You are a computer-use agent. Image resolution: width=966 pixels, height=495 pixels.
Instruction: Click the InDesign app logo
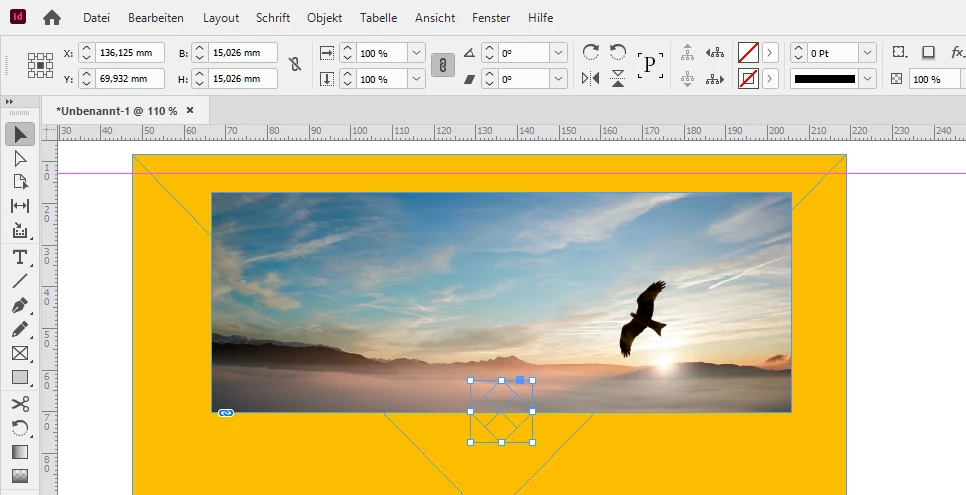coord(18,17)
